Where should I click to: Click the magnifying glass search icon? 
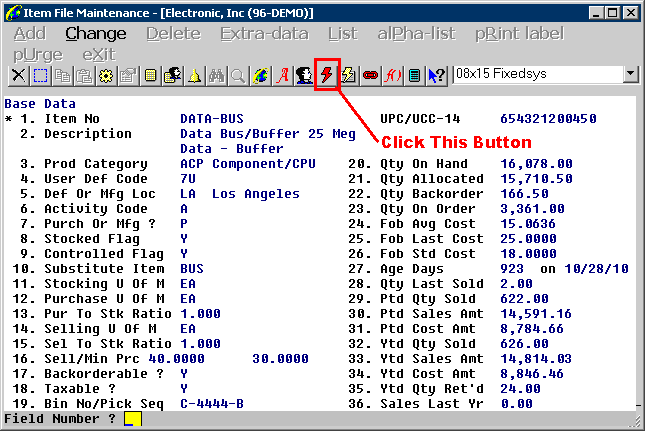238,76
